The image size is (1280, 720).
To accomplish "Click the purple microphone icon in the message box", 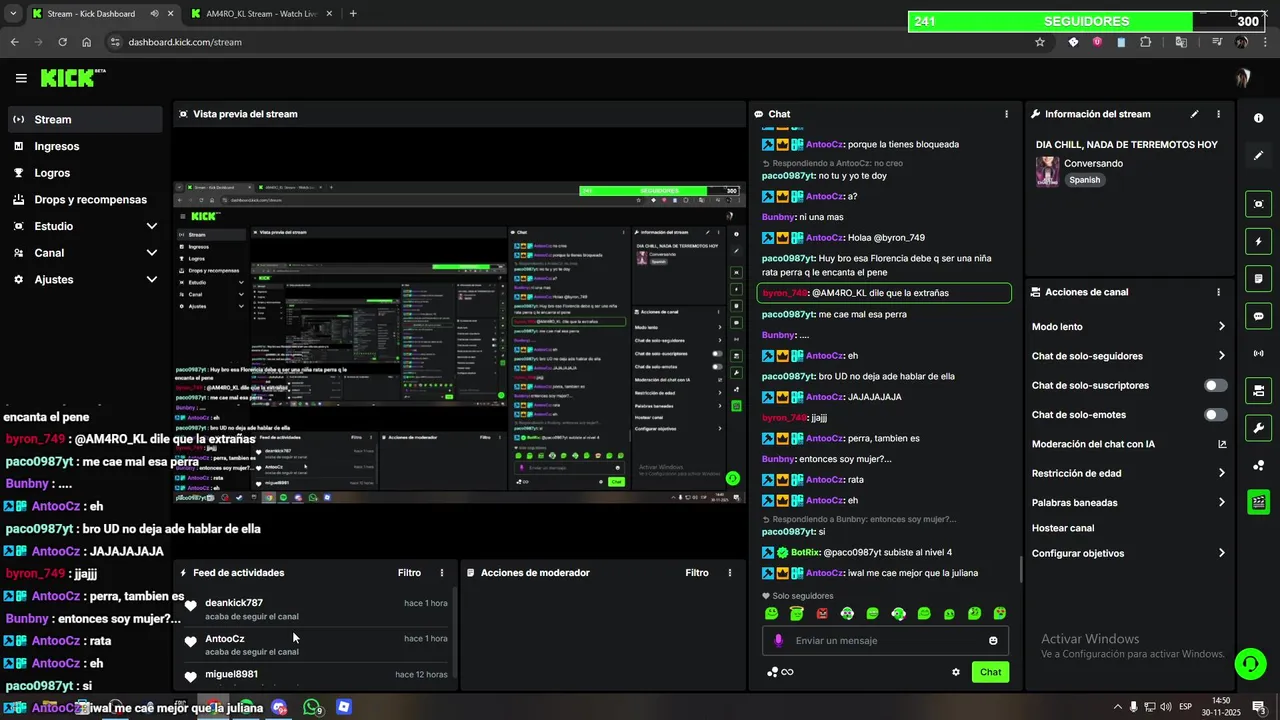I will (x=778, y=641).
